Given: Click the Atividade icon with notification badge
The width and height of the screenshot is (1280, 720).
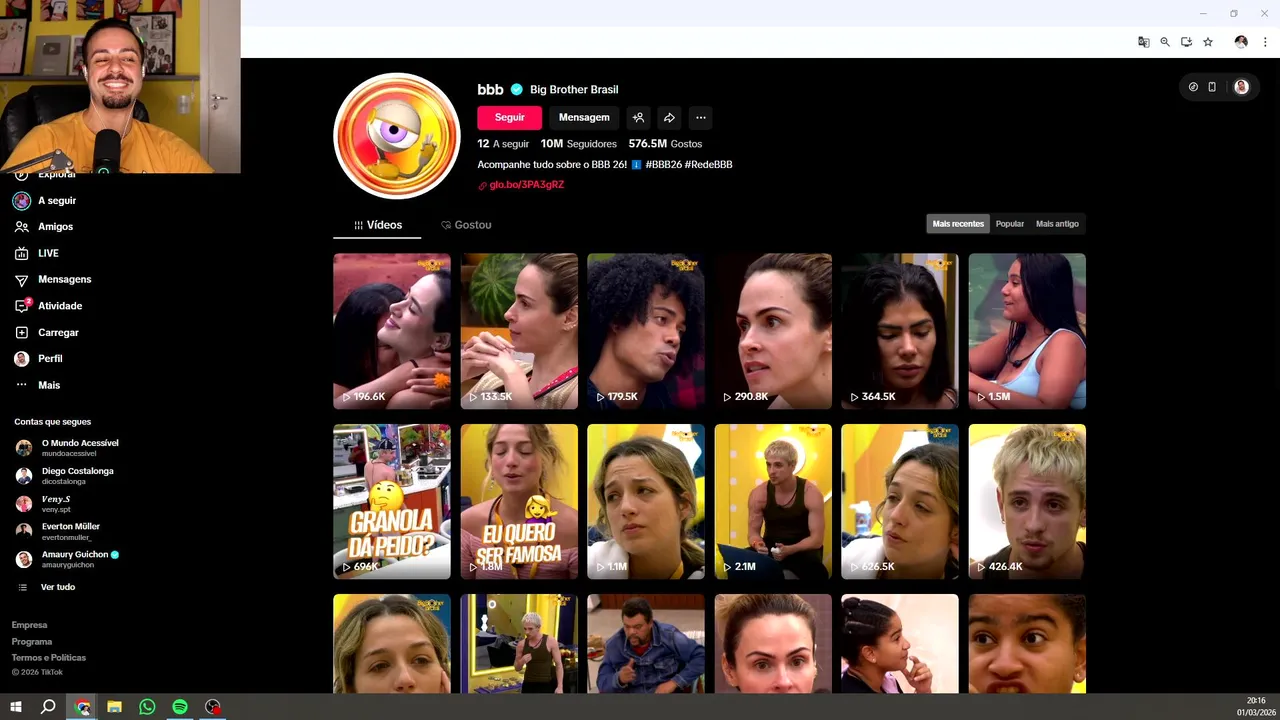Looking at the screenshot, I should 21,306.
